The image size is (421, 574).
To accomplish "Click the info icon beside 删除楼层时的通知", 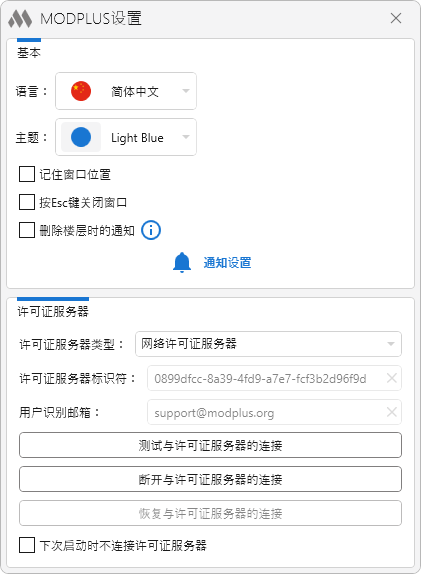I will (151, 230).
